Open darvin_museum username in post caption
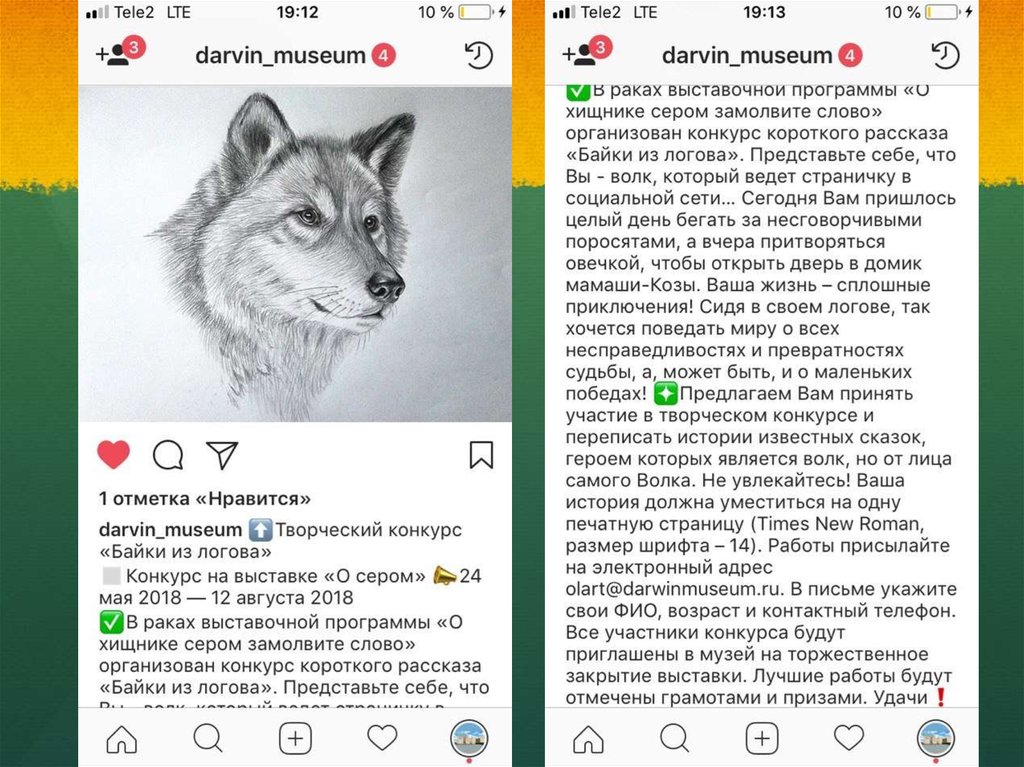 [x=170, y=529]
